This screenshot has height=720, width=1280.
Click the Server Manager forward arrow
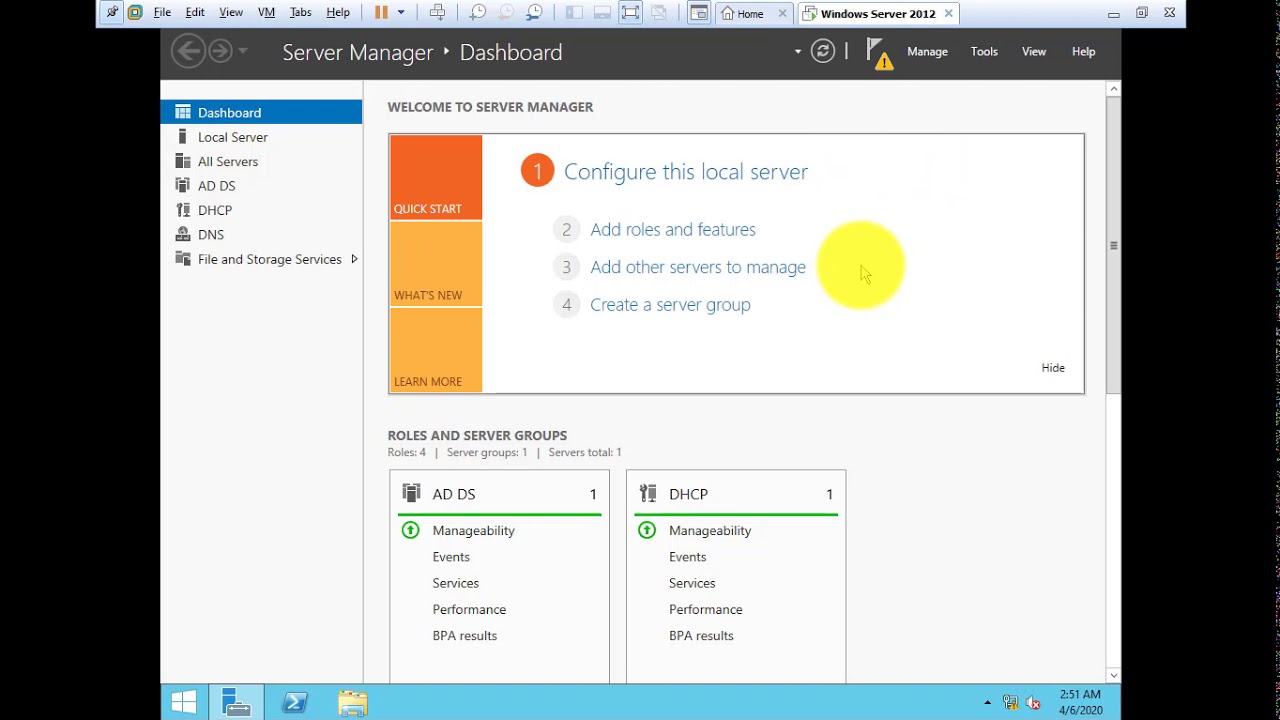tap(220, 51)
